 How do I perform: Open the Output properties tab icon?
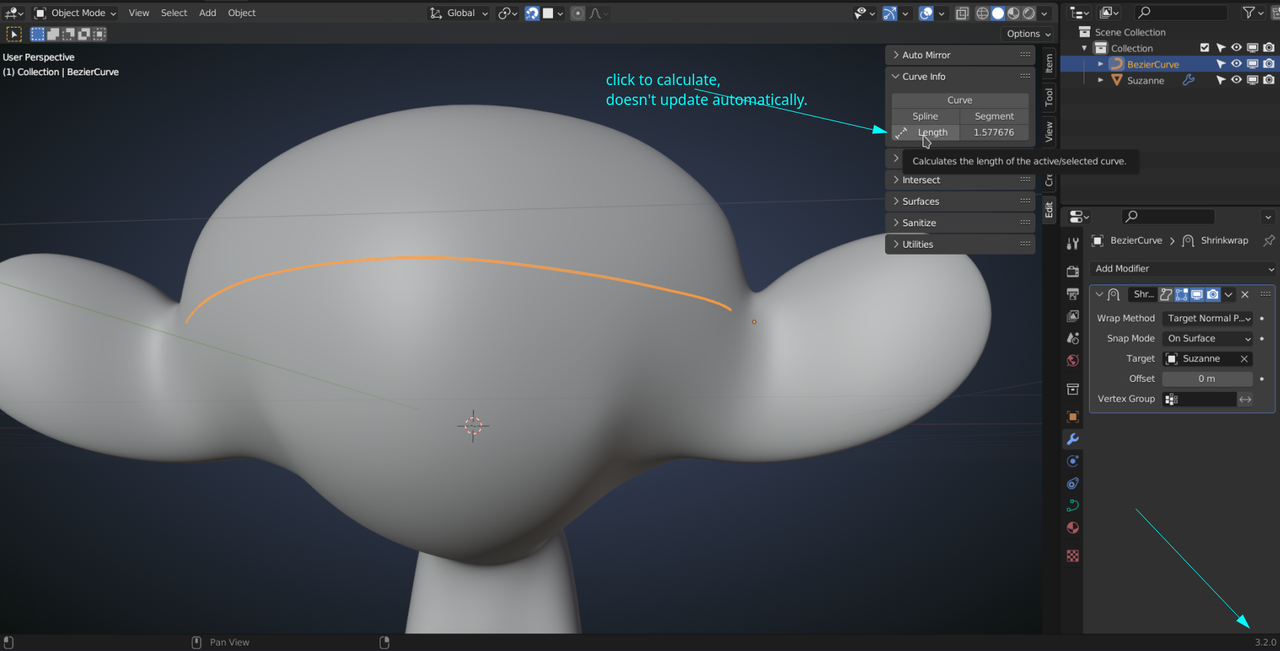pyautogui.click(x=1073, y=294)
